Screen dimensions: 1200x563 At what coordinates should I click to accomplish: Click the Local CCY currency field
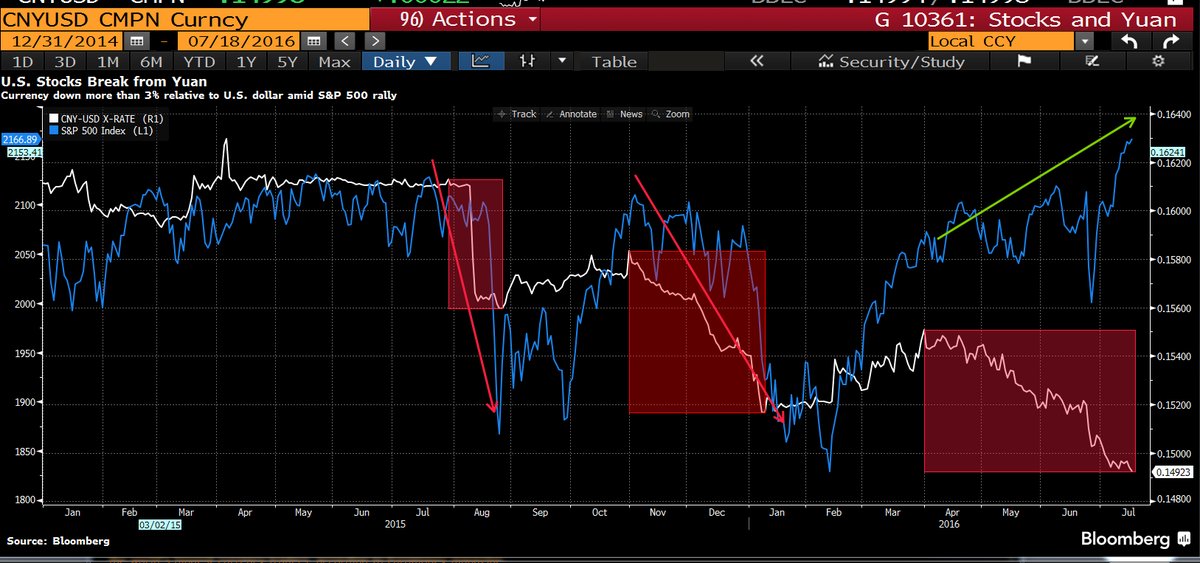1002,41
